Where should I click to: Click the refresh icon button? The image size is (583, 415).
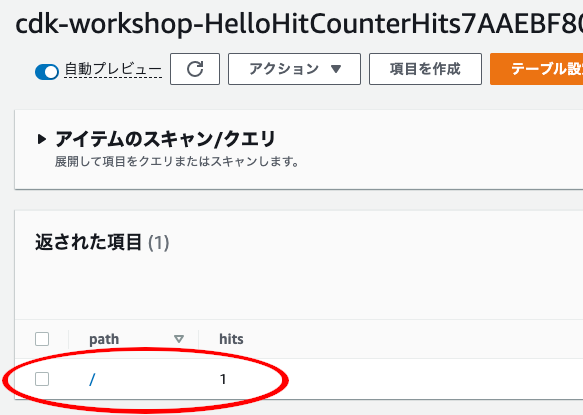coord(195,69)
